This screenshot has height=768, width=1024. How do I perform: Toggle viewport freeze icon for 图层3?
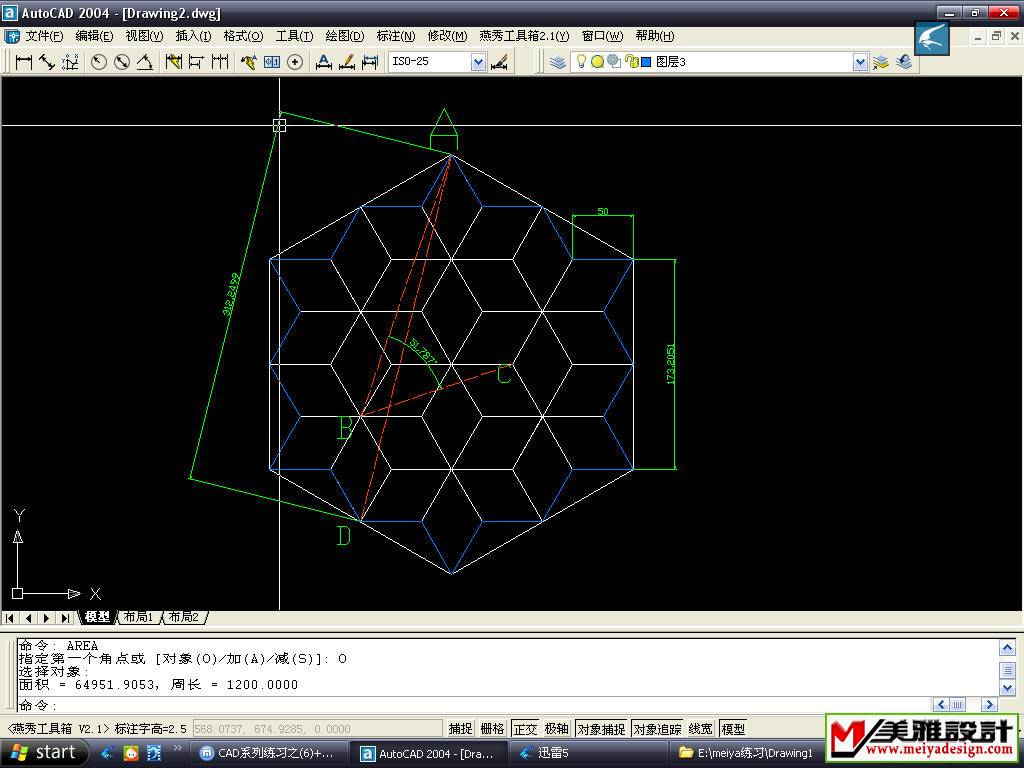point(614,61)
